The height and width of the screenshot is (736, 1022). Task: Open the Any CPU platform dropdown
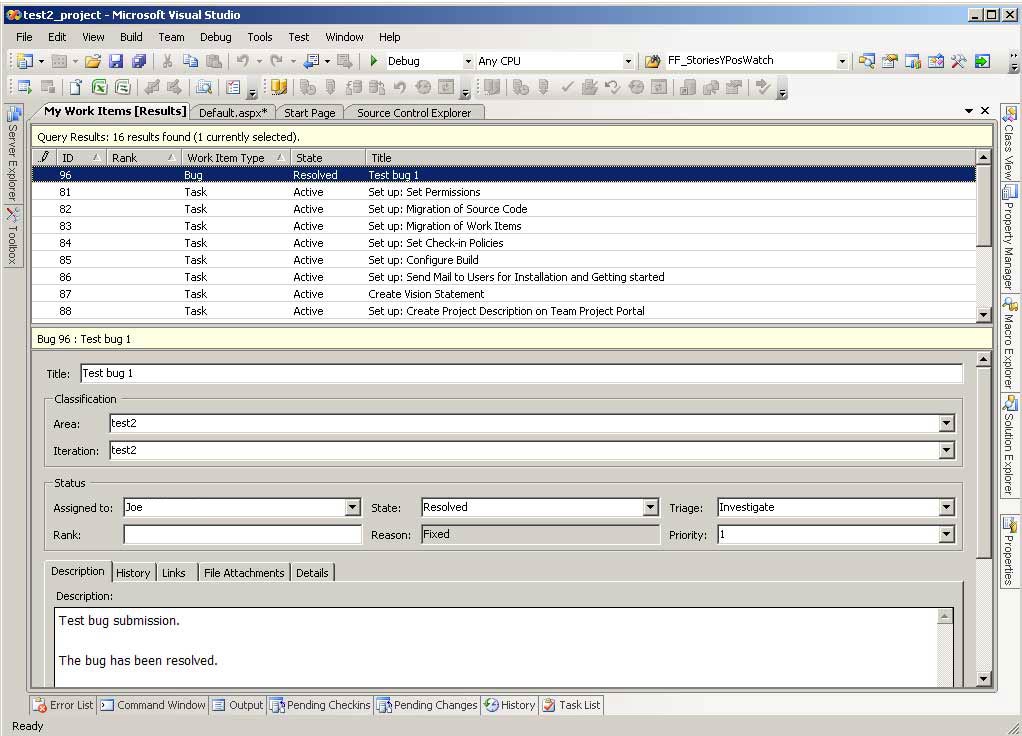click(628, 61)
